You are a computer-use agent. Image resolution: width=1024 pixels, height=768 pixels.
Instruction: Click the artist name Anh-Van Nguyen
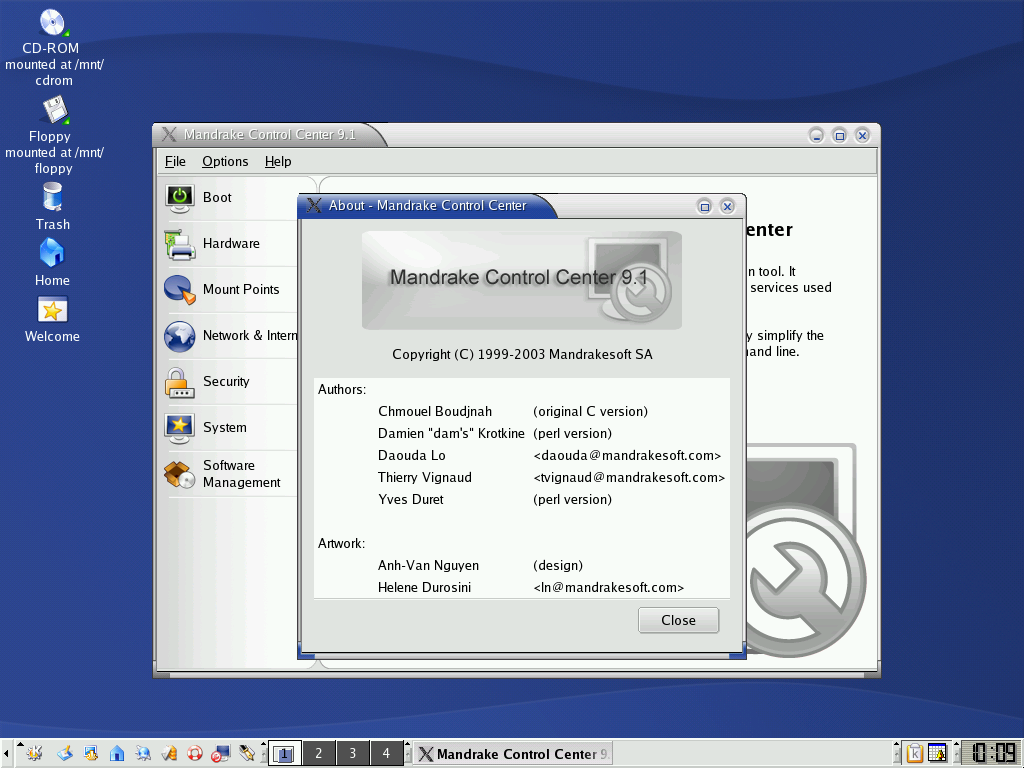point(428,566)
